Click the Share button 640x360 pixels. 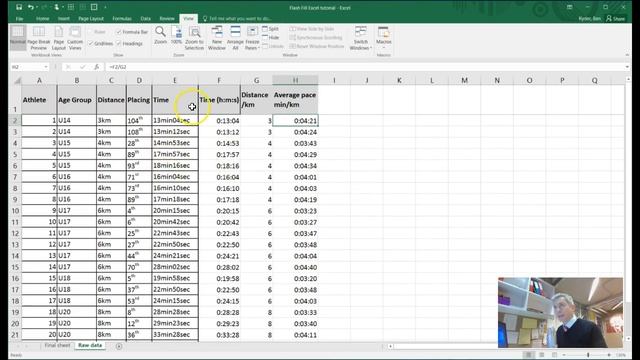pos(616,19)
